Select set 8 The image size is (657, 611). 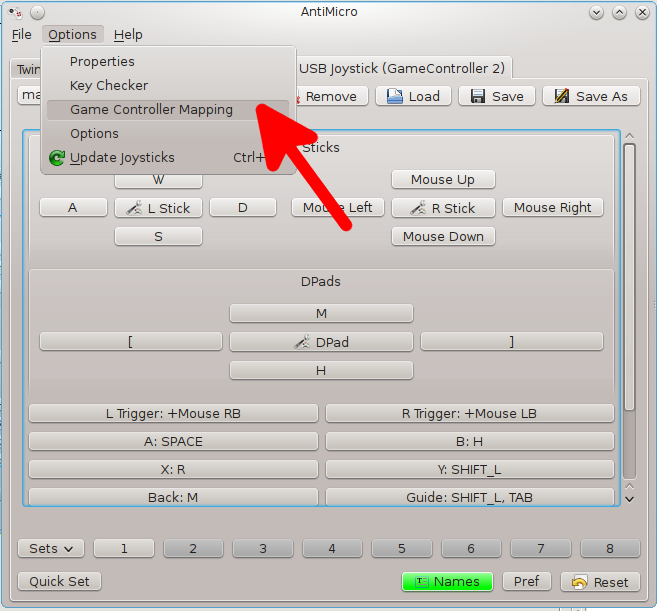coord(610,549)
